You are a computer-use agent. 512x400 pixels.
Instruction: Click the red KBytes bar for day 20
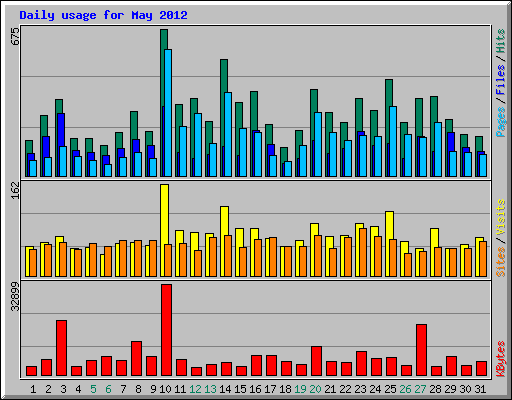point(316,361)
